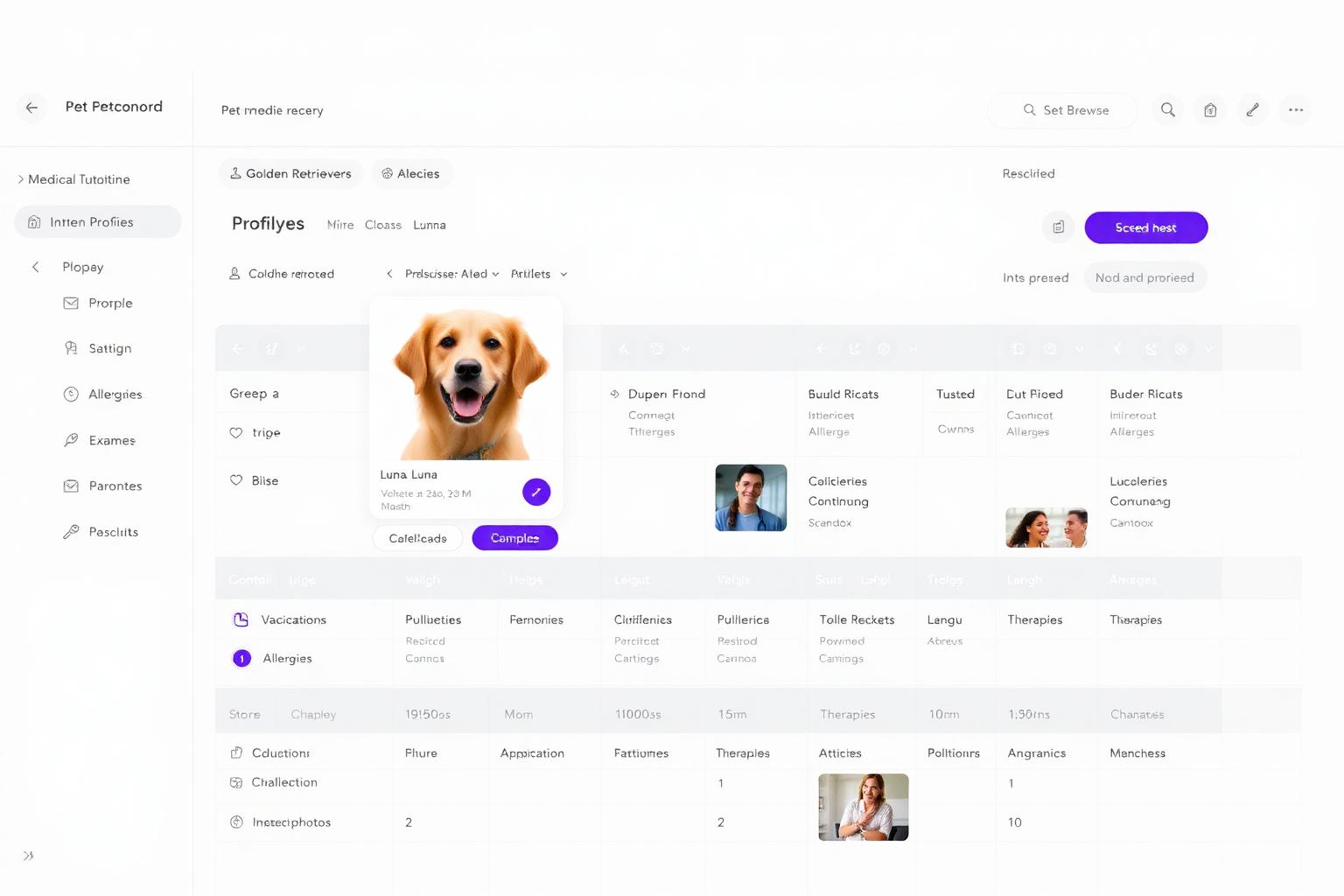Click the pencil edit icon in top toolbar
Image resolution: width=1344 pixels, height=896 pixels.
click(1253, 110)
